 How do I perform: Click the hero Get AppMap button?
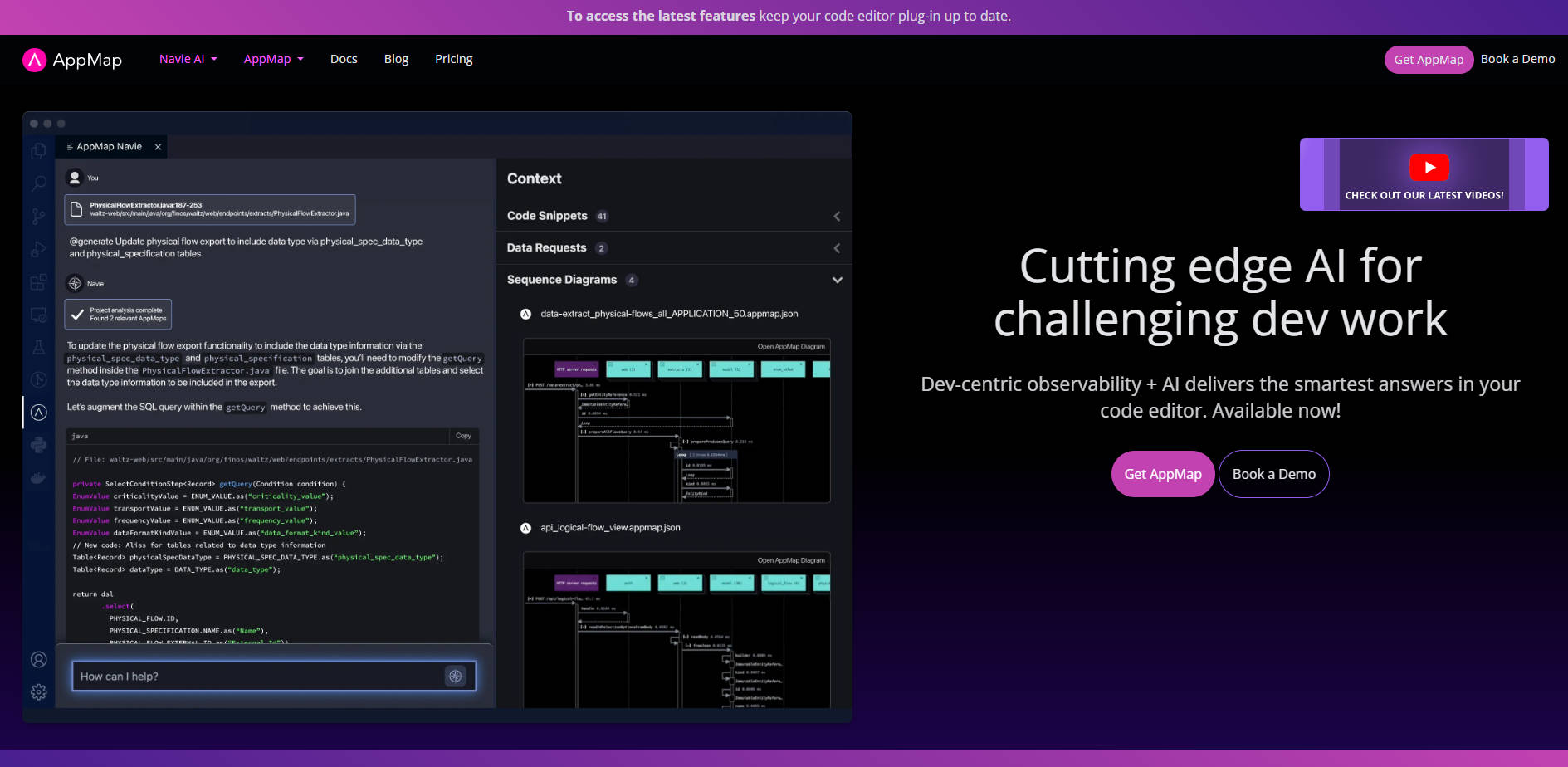tap(1162, 474)
